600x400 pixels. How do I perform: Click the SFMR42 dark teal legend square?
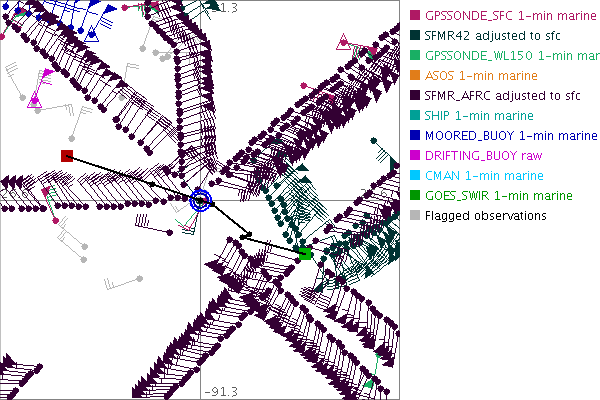tap(416, 36)
